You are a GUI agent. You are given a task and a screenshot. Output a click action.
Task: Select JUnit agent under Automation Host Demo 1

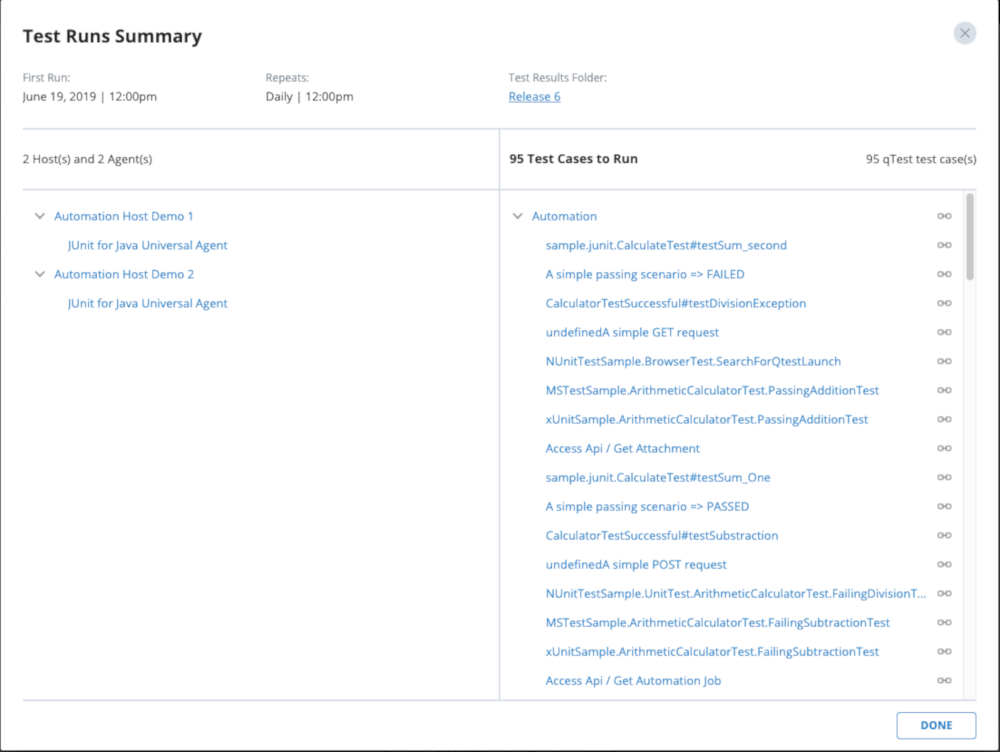pos(147,245)
